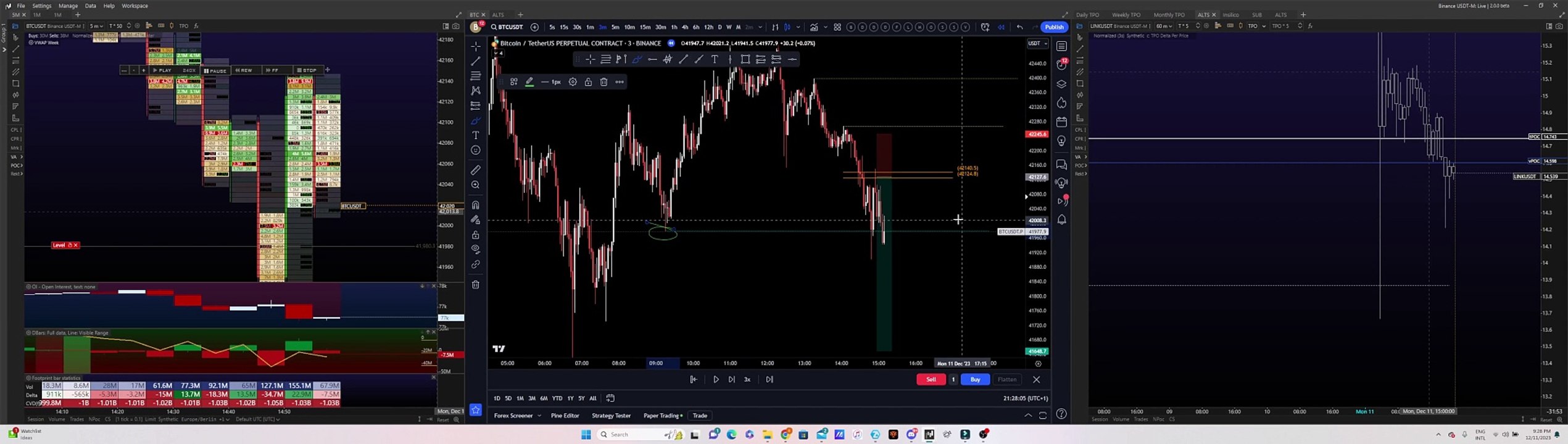The height and width of the screenshot is (444, 1568).
Task: Open the timeframe dropdown arrow after 2m
Action: click(760, 27)
